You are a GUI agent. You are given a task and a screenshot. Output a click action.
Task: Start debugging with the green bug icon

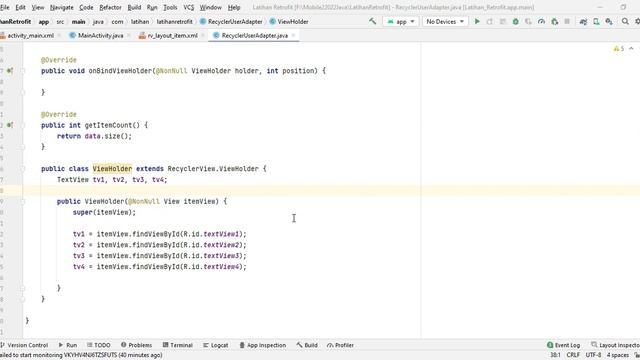point(516,22)
